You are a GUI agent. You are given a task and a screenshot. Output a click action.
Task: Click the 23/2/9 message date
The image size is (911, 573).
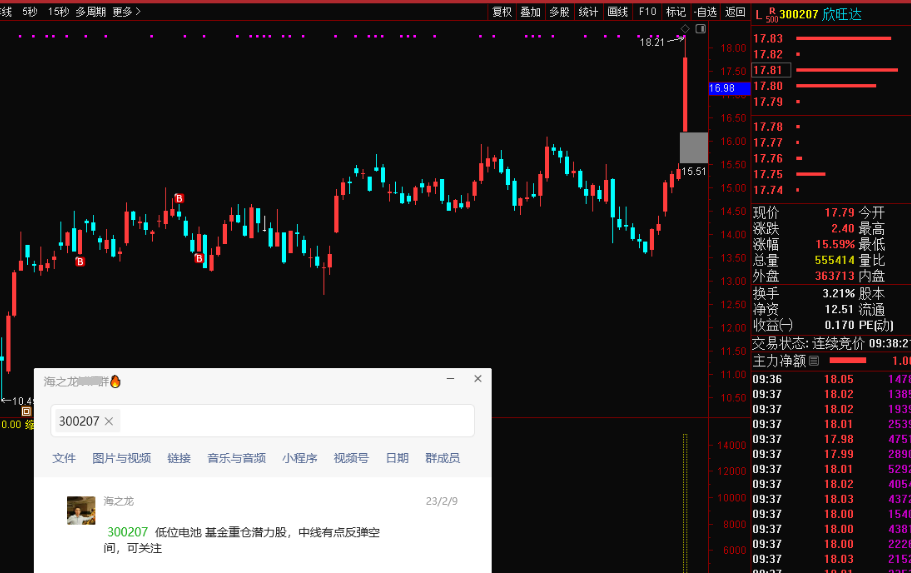pos(442,501)
